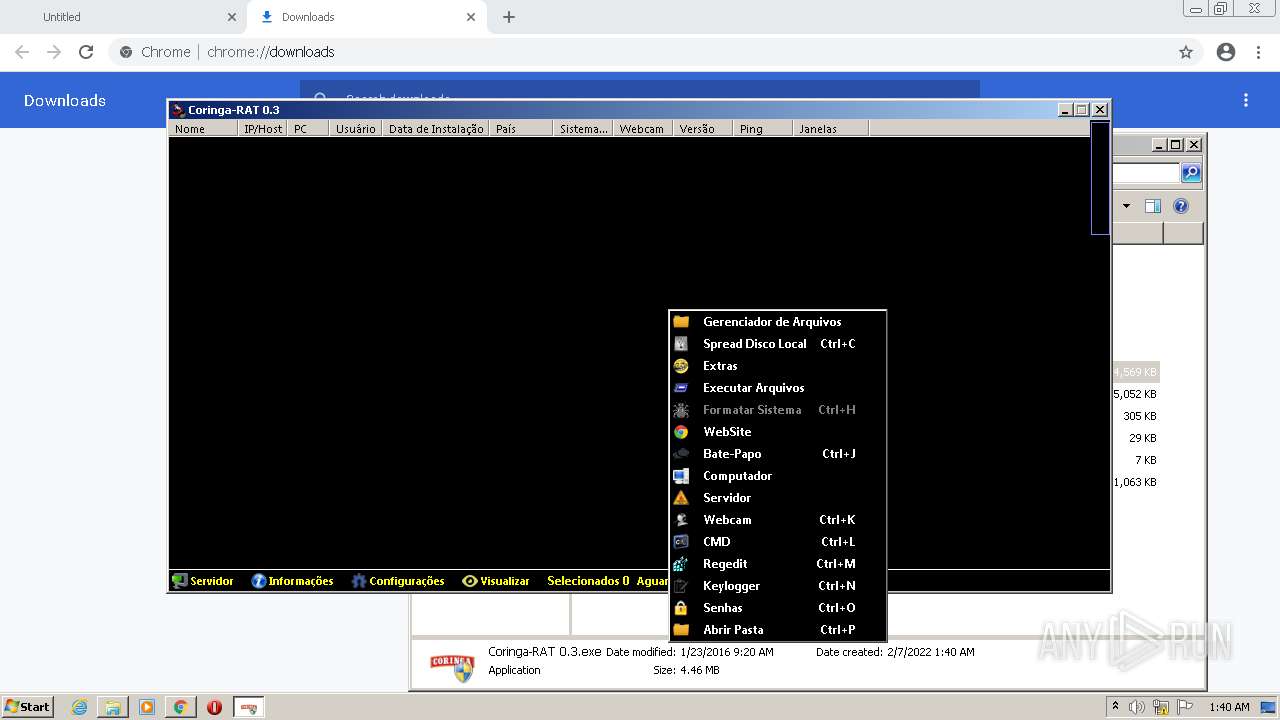Choose WebSite menu entry
1280x720 pixels.
777,432
